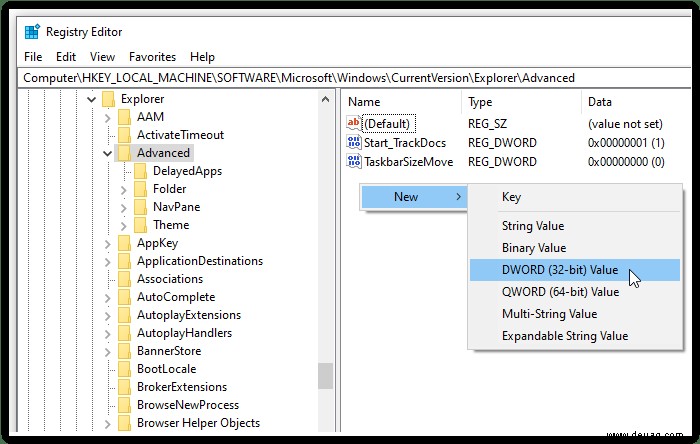The width and height of the screenshot is (700, 444).
Task: Open the Favorites menu
Action: coord(152,57)
